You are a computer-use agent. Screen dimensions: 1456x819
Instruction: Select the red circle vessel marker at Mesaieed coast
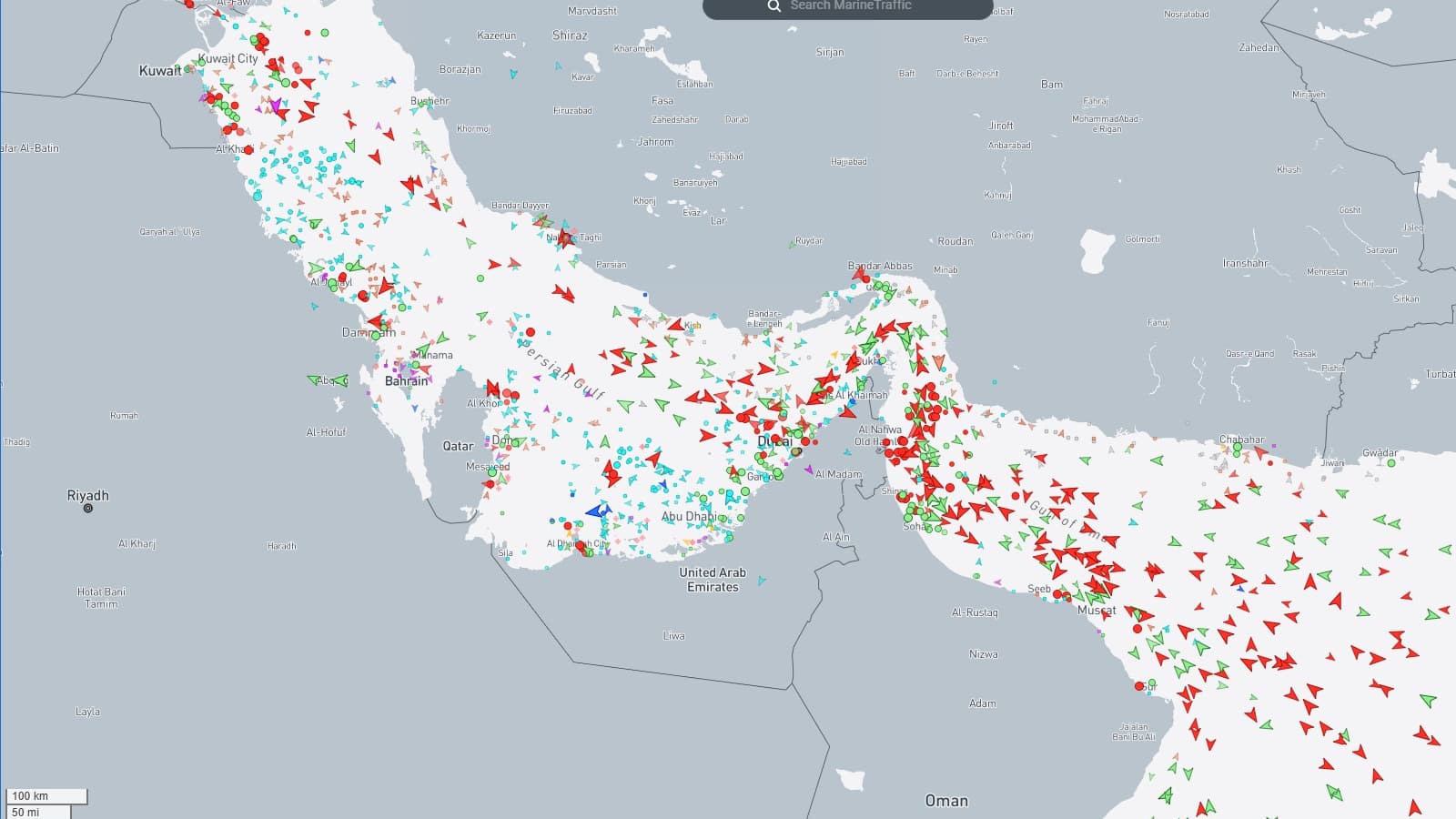490,484
